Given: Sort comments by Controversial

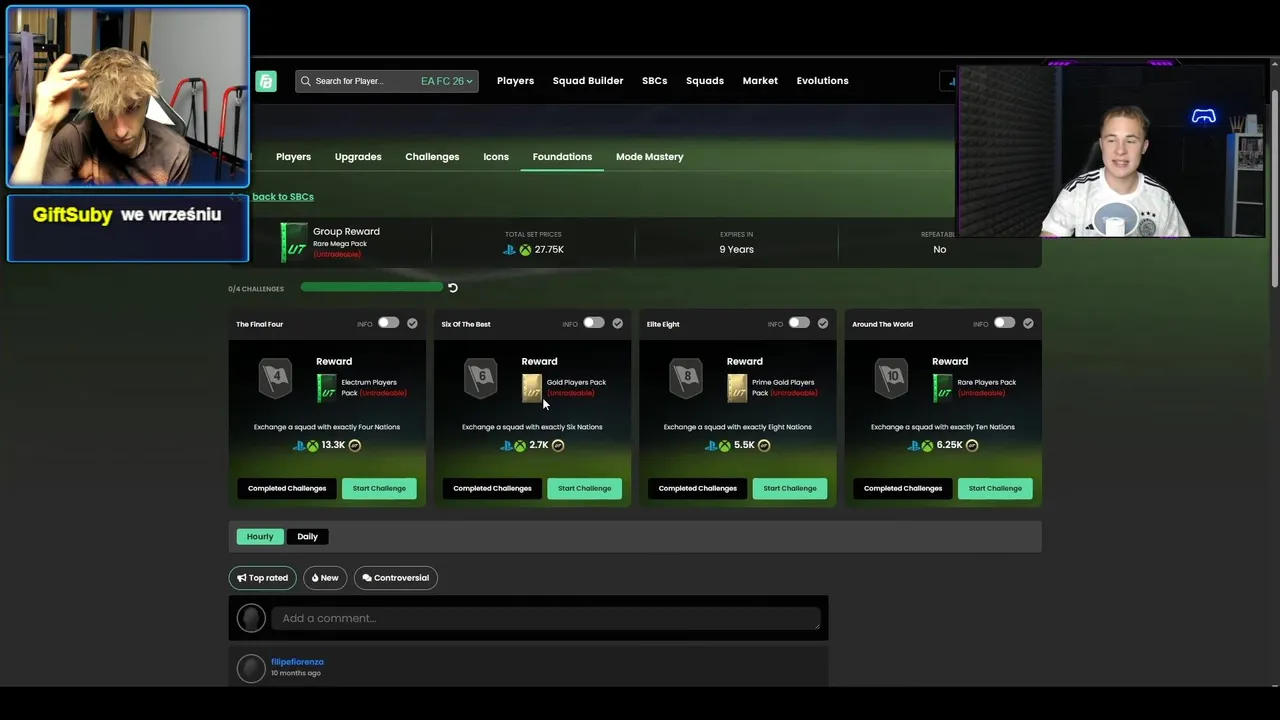Looking at the screenshot, I should (395, 578).
